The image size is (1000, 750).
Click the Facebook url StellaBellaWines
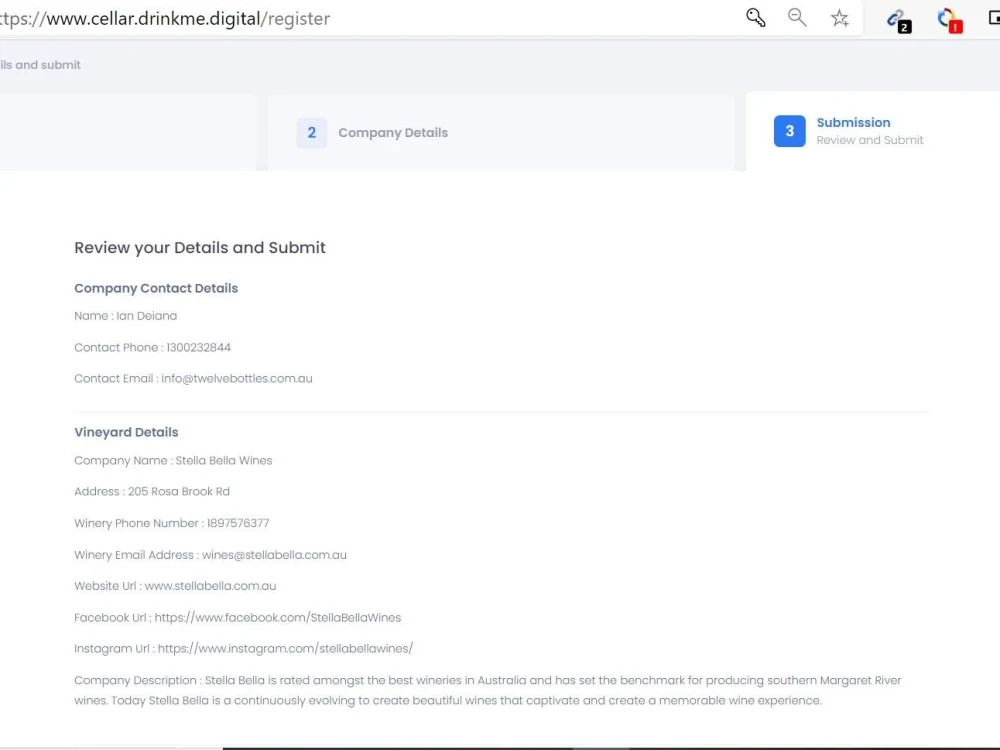pyautogui.click(x=277, y=617)
